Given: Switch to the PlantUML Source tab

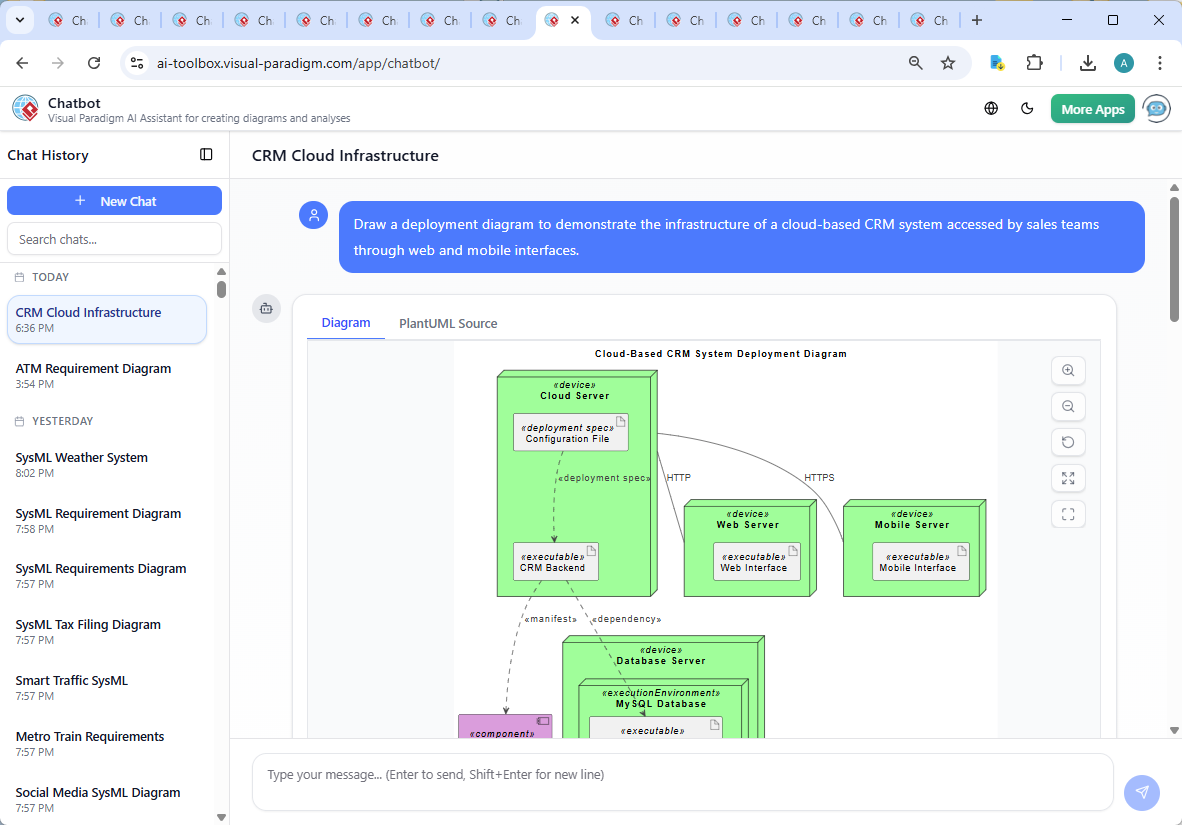Looking at the screenshot, I should point(447,323).
